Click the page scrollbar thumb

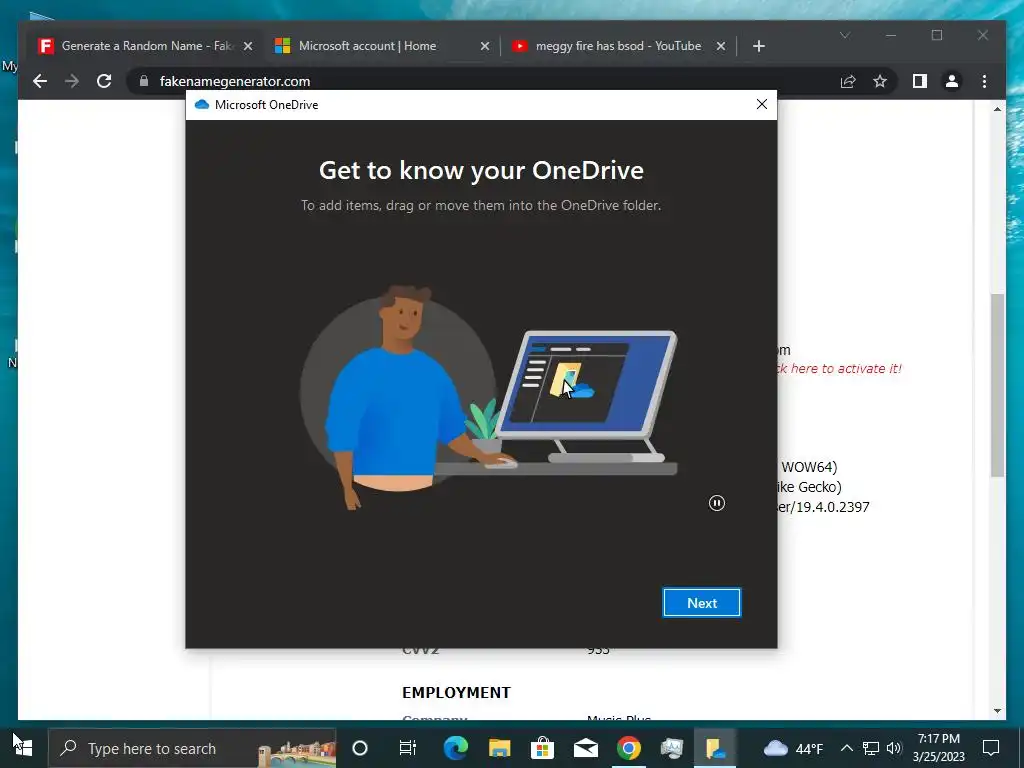click(x=997, y=385)
